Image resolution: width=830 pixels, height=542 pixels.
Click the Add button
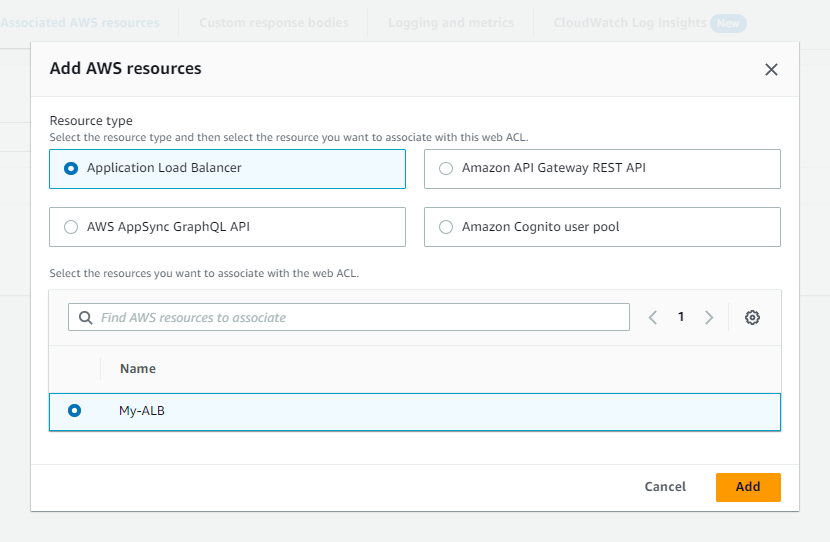coord(748,487)
